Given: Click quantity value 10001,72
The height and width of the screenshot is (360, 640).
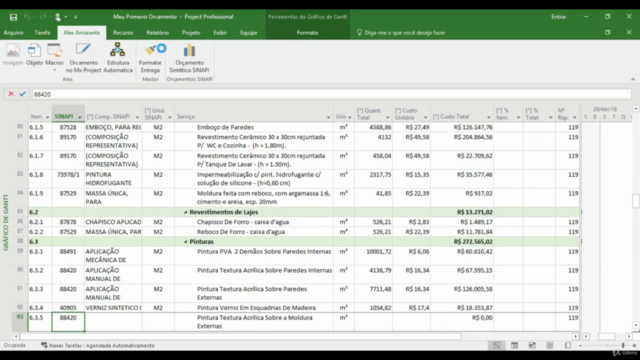Looking at the screenshot, I should click(378, 251).
